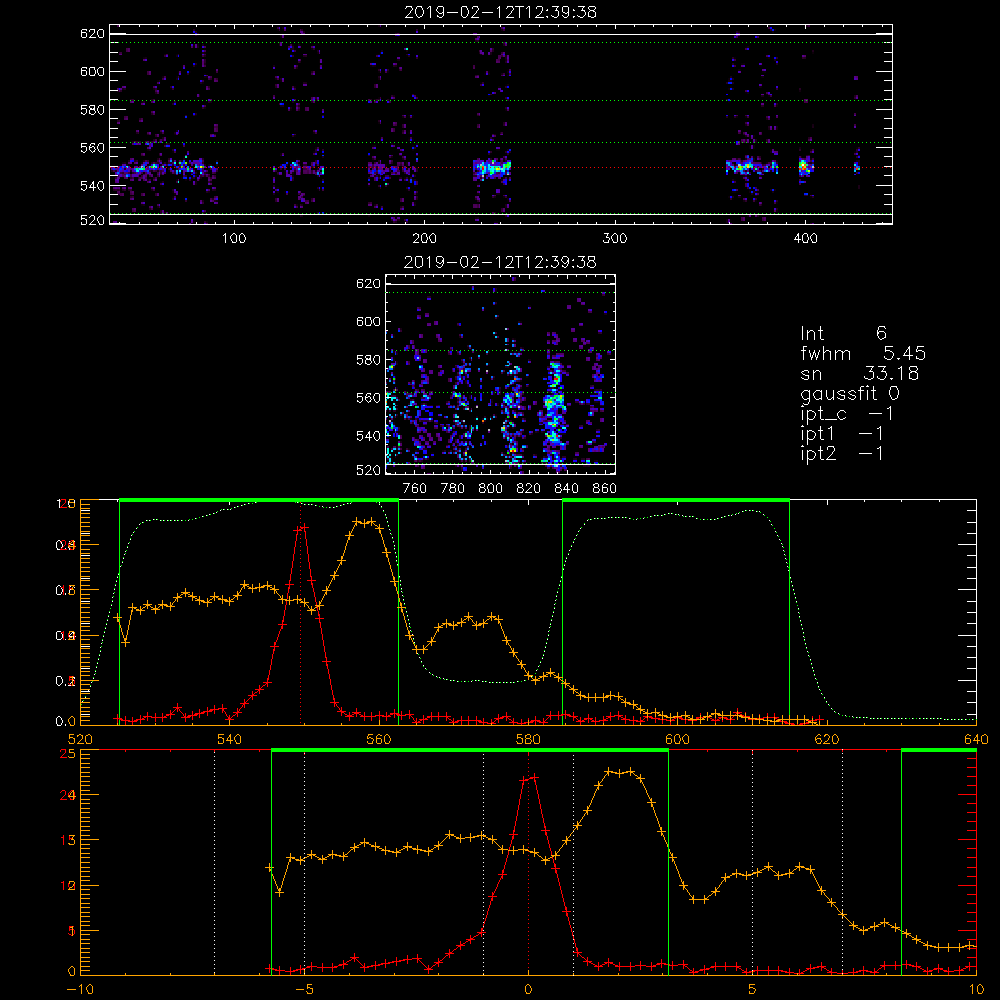1000x1000 pixels.
Task: Click the orange curve peak in the -10 to 10 plot
Action: click(621, 773)
